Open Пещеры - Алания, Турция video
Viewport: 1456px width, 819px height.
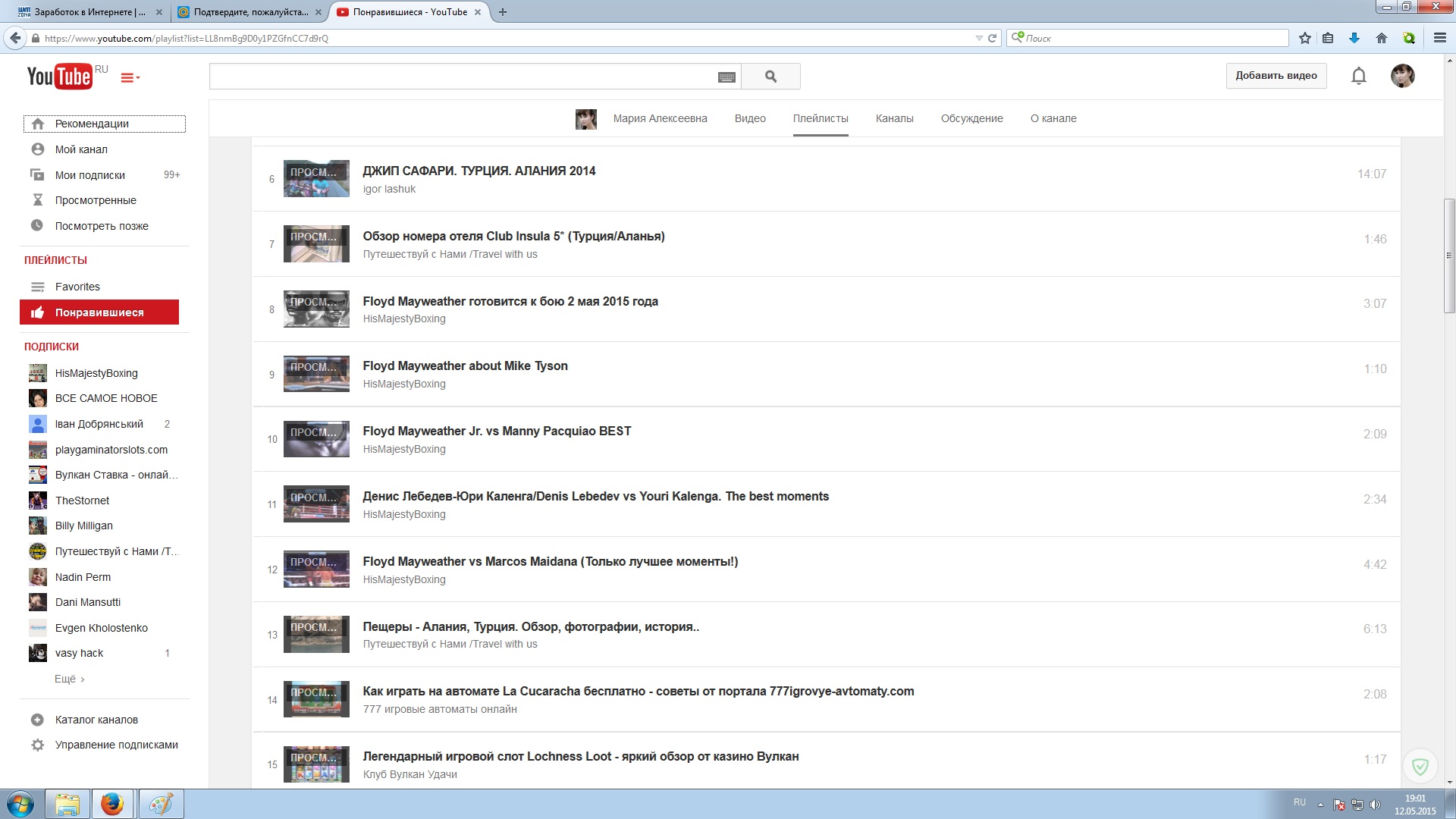click(x=531, y=626)
